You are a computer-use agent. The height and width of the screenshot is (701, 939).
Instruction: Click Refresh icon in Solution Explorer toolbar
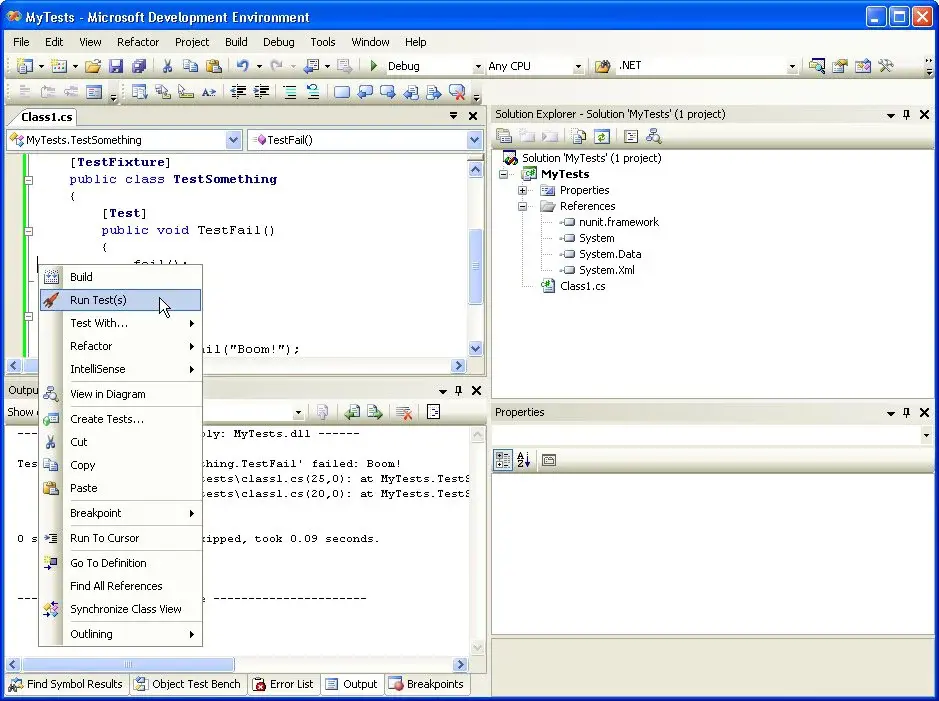[x=602, y=136]
